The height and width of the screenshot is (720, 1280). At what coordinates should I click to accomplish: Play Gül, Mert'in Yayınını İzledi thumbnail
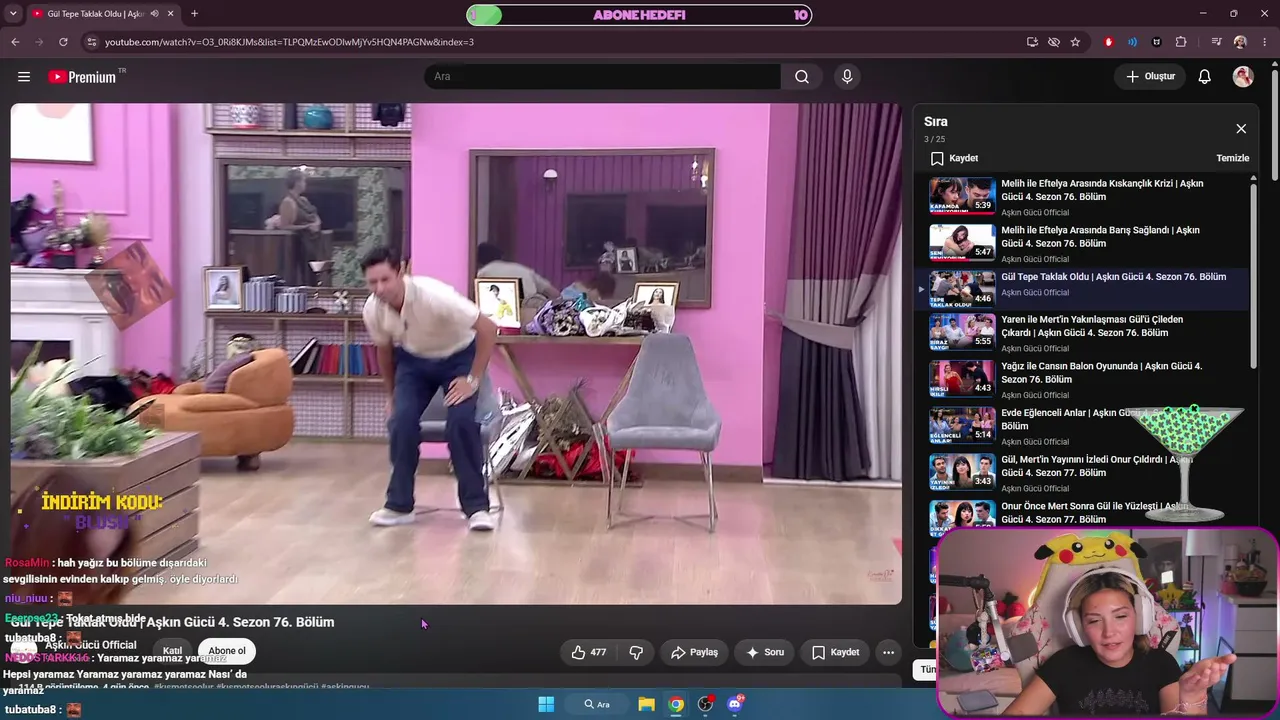pos(962,471)
